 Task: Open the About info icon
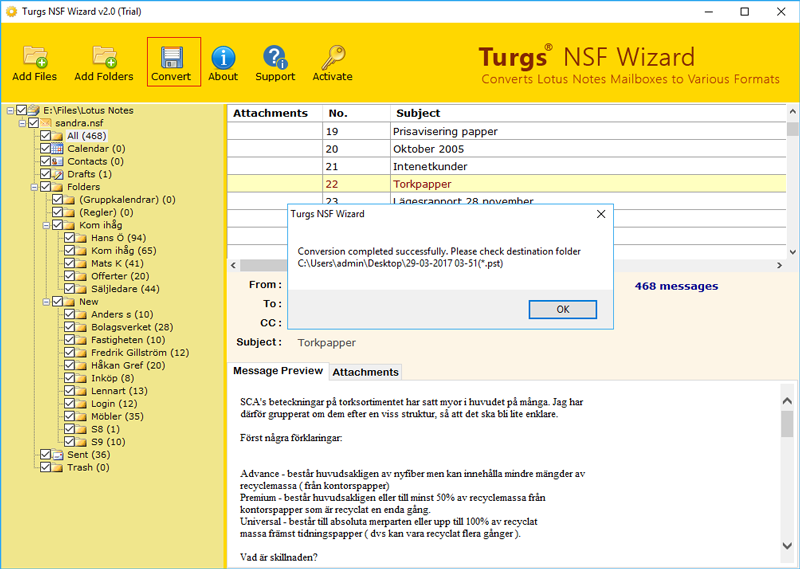tap(223, 57)
